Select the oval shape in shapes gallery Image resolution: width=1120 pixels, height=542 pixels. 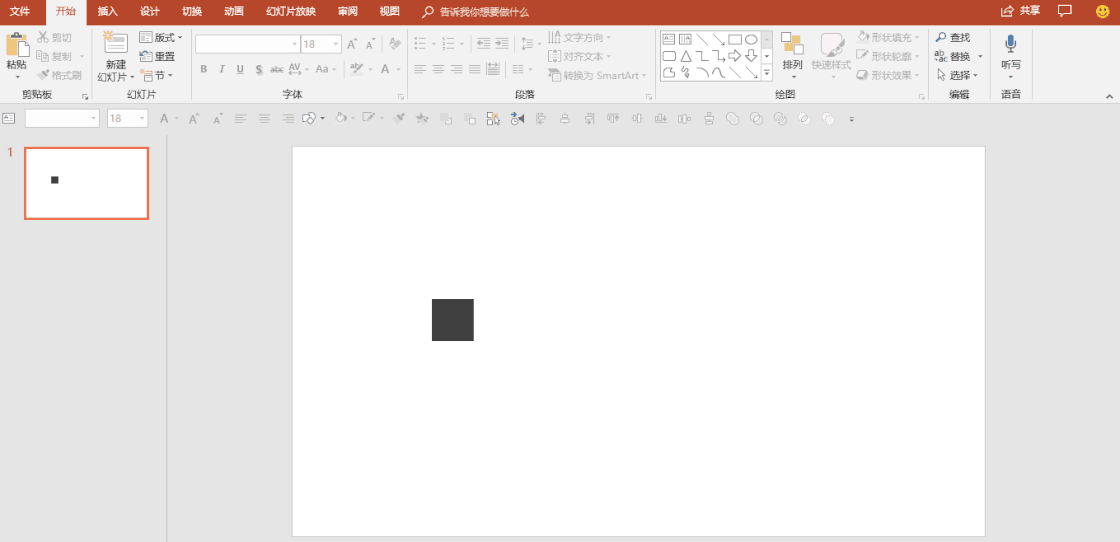(x=750, y=40)
